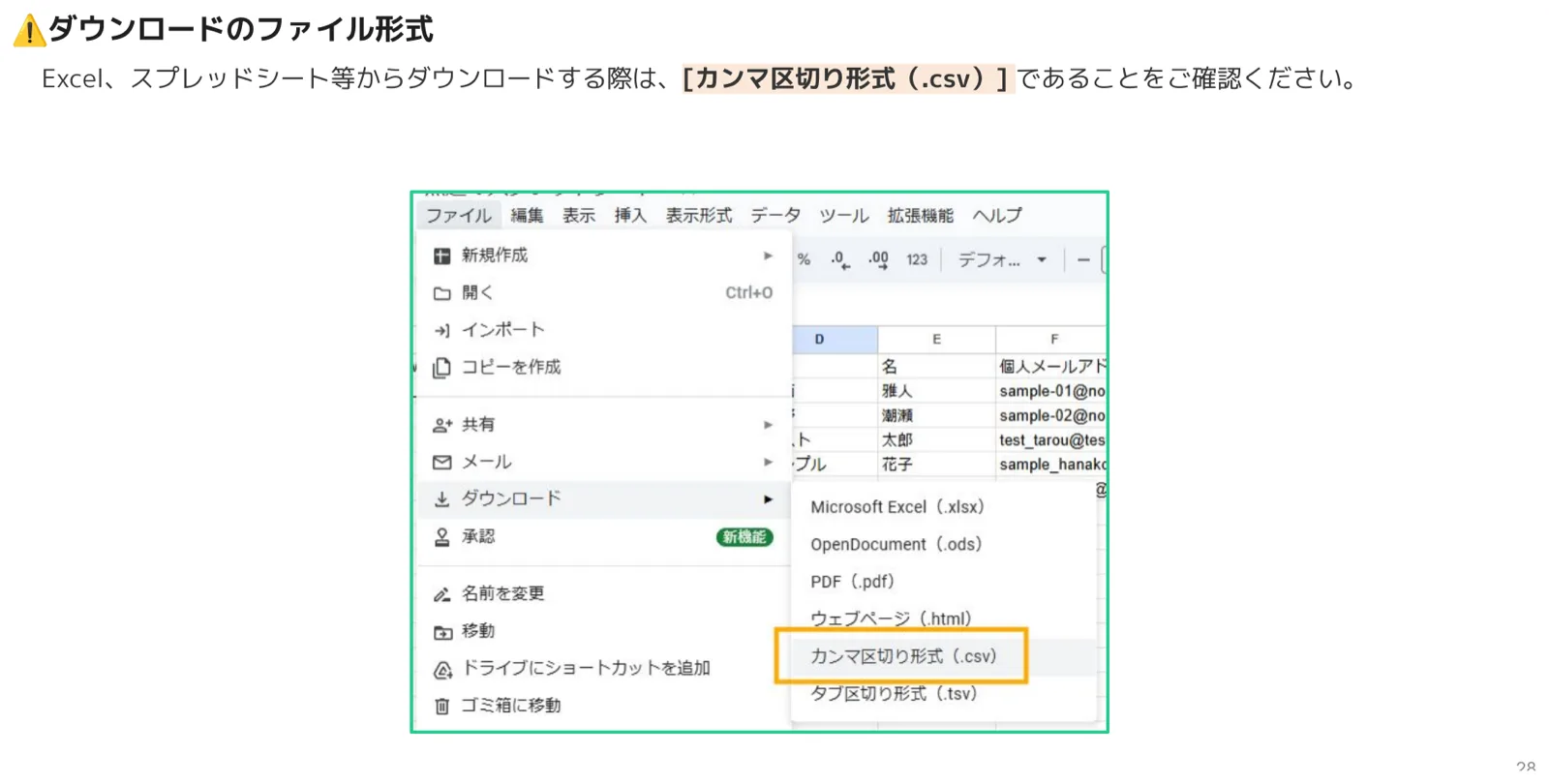Click the folder icon beside 開く
This screenshot has width=1549, height=784.
tap(441, 293)
